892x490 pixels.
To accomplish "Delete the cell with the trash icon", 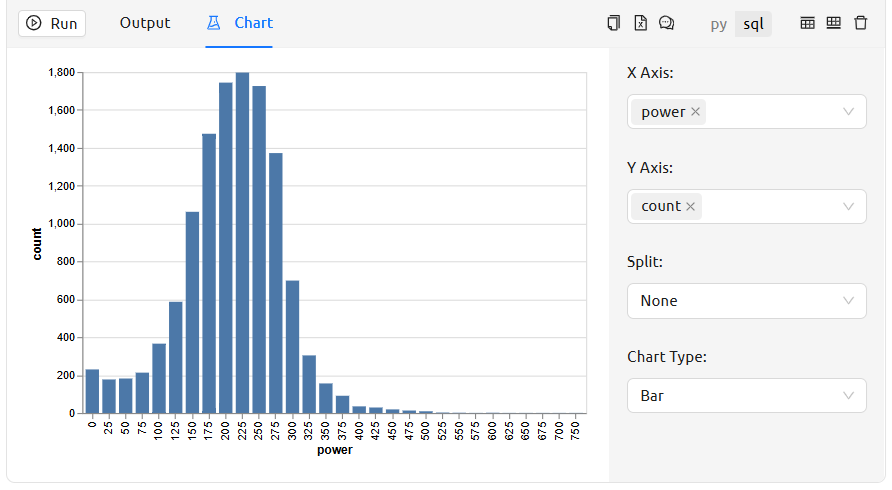I will click(x=860, y=23).
